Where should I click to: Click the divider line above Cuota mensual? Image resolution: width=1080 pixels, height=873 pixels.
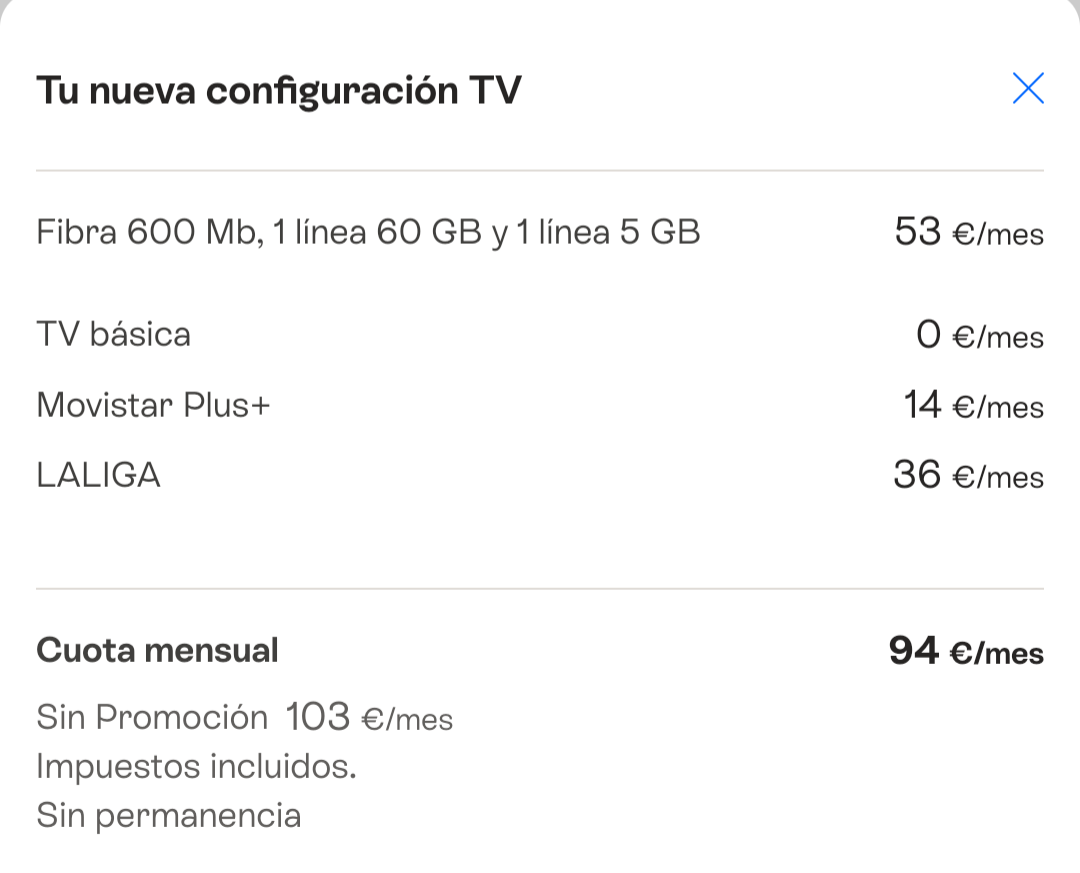(540, 589)
